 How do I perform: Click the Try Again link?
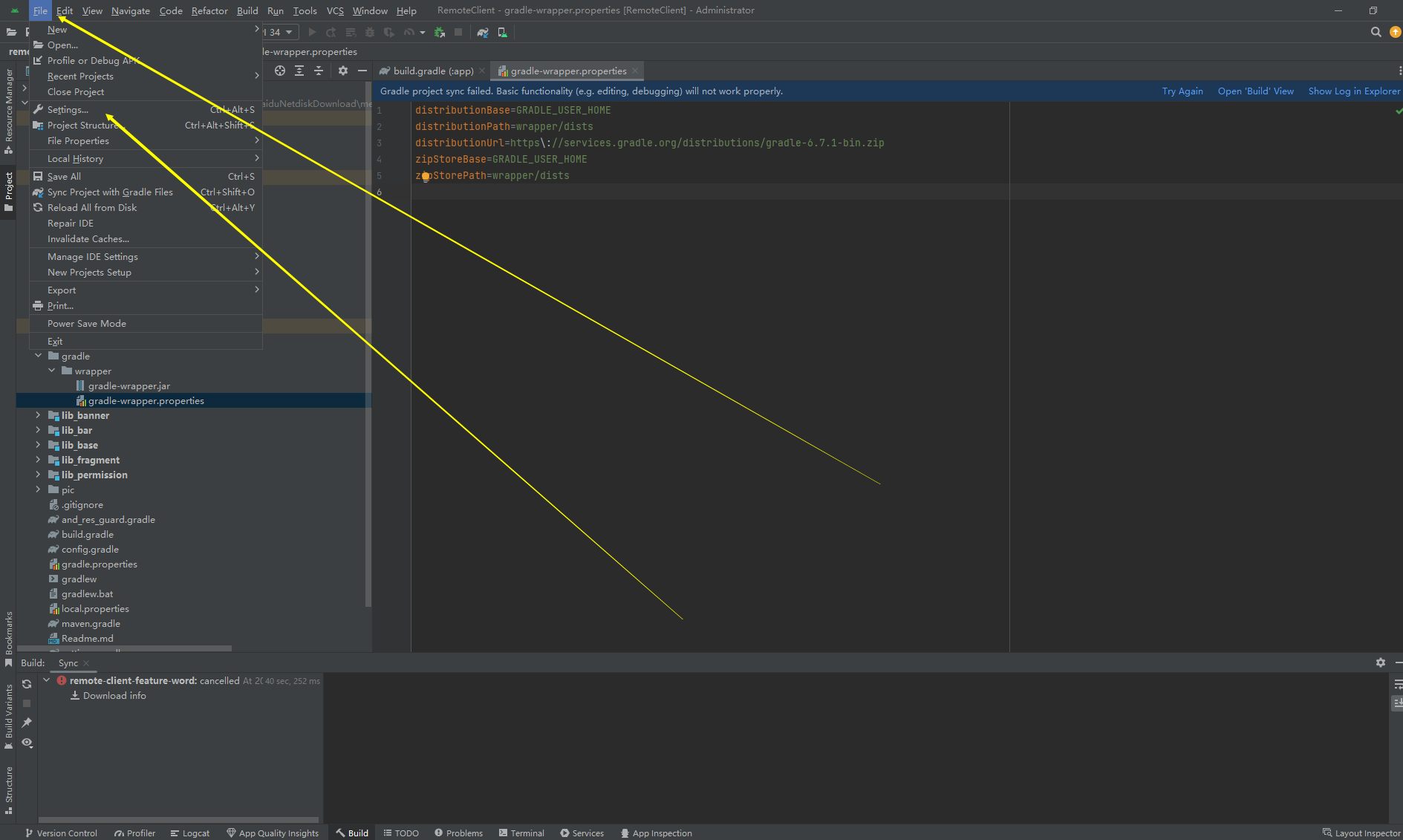pyautogui.click(x=1182, y=91)
